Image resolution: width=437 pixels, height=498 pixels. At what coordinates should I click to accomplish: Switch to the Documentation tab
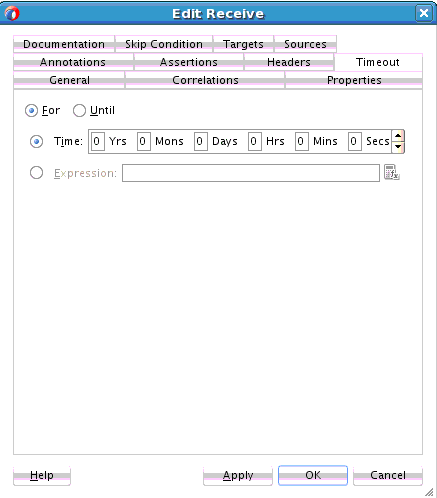pyautogui.click(x=64, y=44)
